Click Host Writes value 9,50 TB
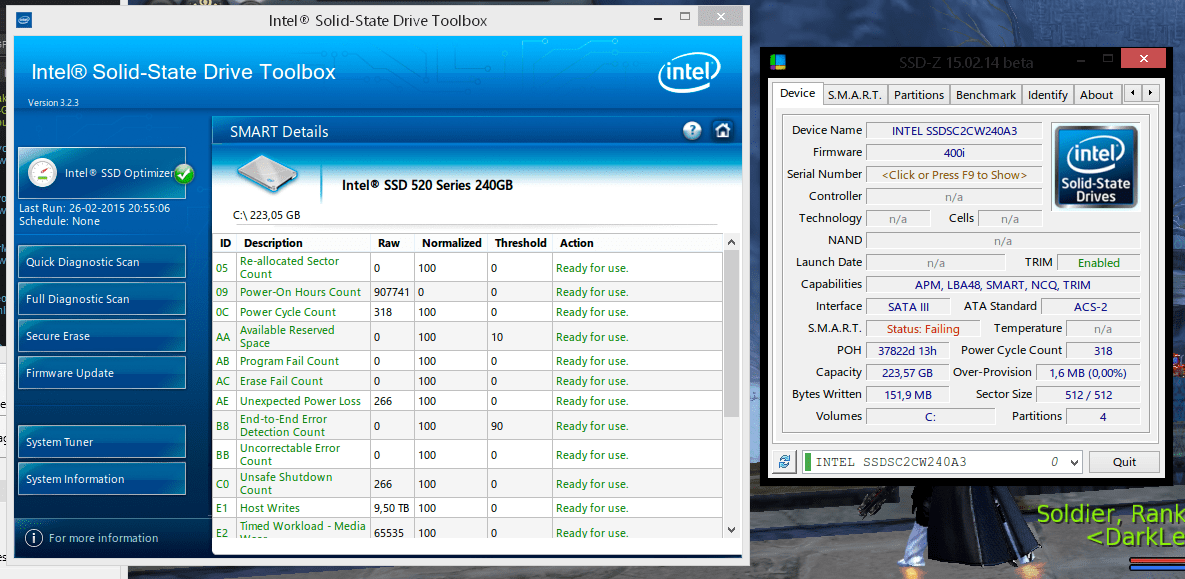 click(x=391, y=508)
